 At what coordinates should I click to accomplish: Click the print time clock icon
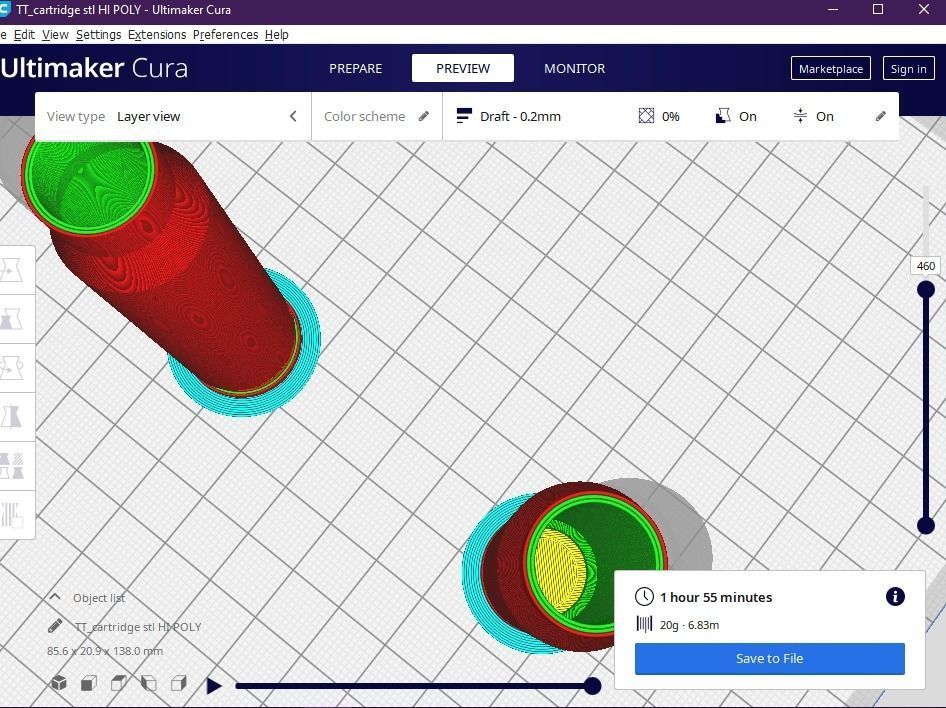644,596
